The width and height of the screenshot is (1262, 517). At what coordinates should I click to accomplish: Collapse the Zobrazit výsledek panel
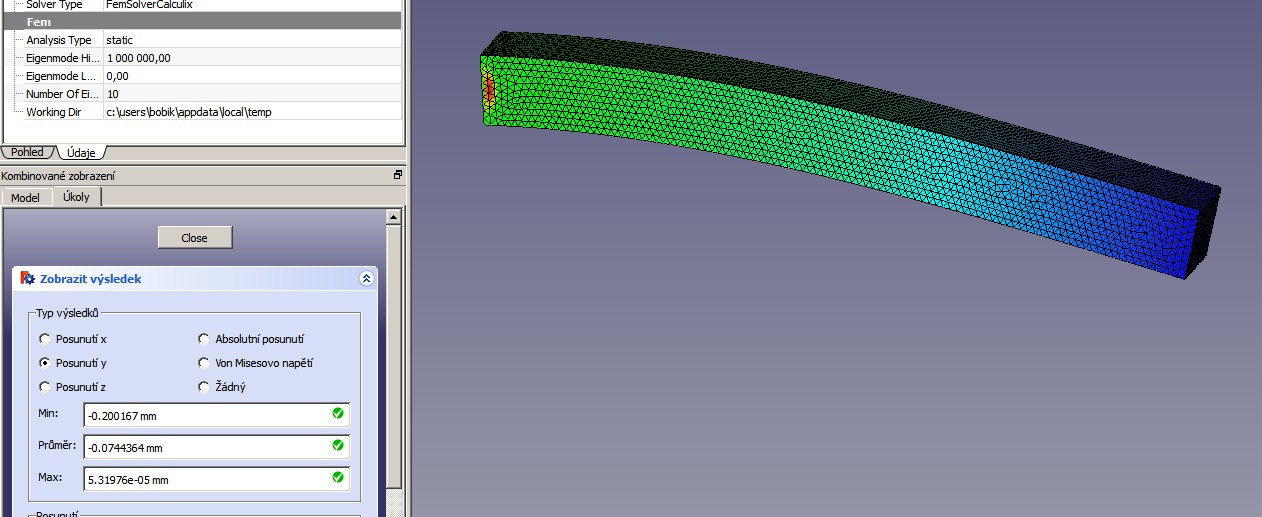coord(367,279)
